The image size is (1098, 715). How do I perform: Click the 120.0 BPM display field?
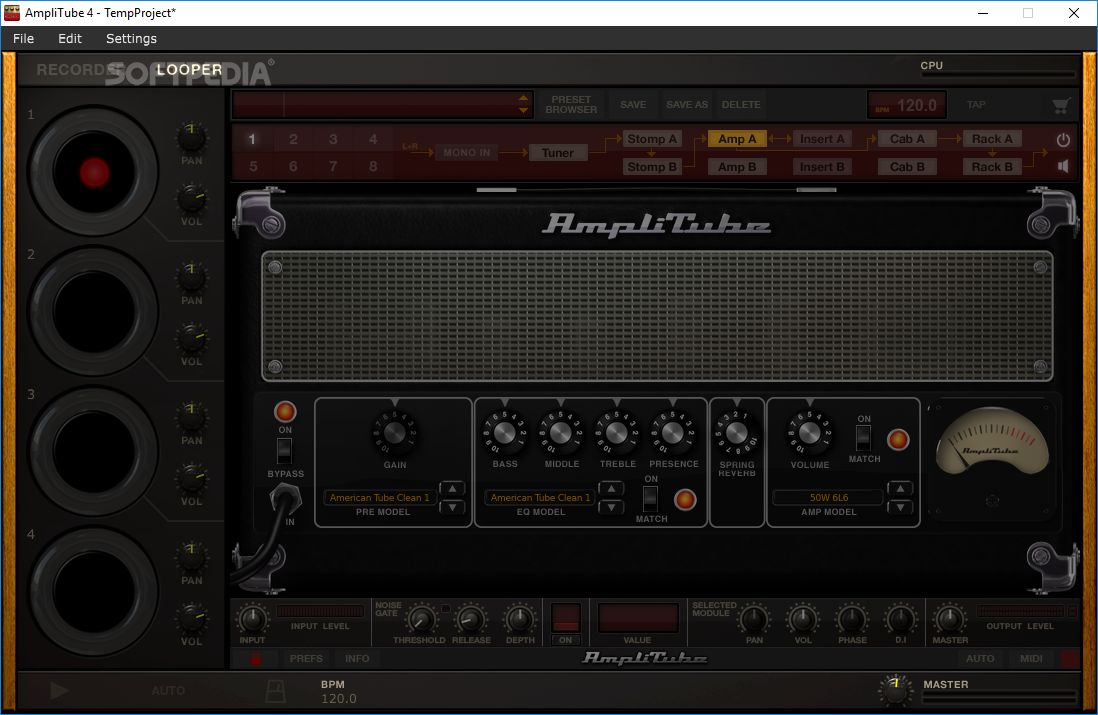[x=907, y=105]
